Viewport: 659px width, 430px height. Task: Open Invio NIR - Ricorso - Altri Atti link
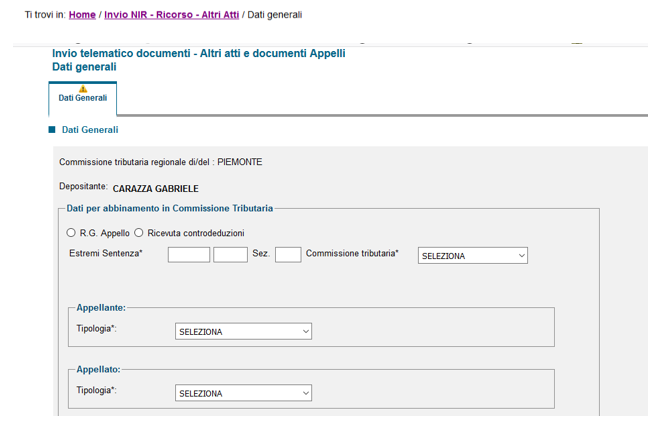coord(171,15)
